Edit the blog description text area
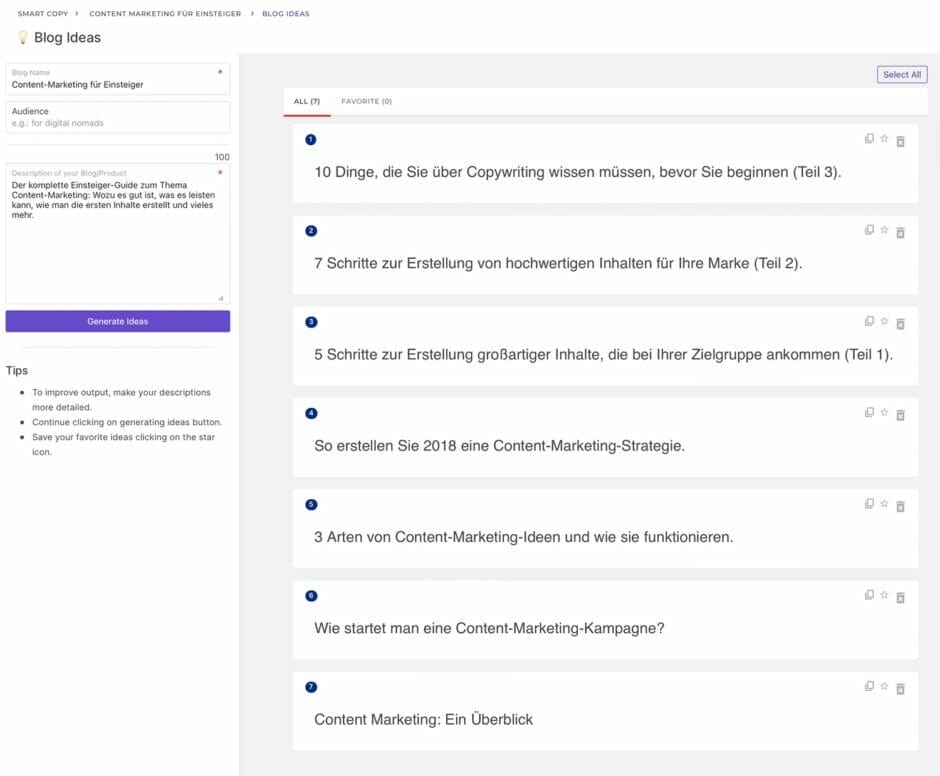This screenshot has height=776, width=940. (x=118, y=240)
